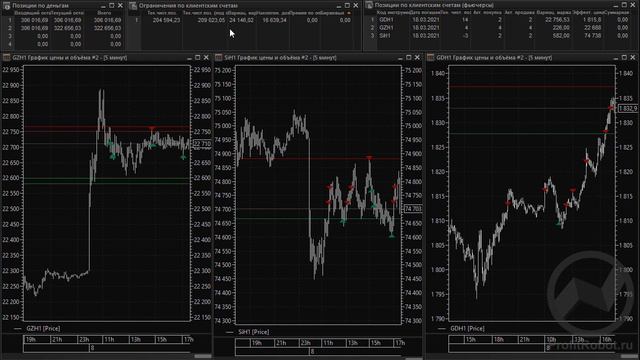Maximize the GDH1 chart window
Viewport: 640px width, 360px height.
pyautogui.click(x=624, y=58)
